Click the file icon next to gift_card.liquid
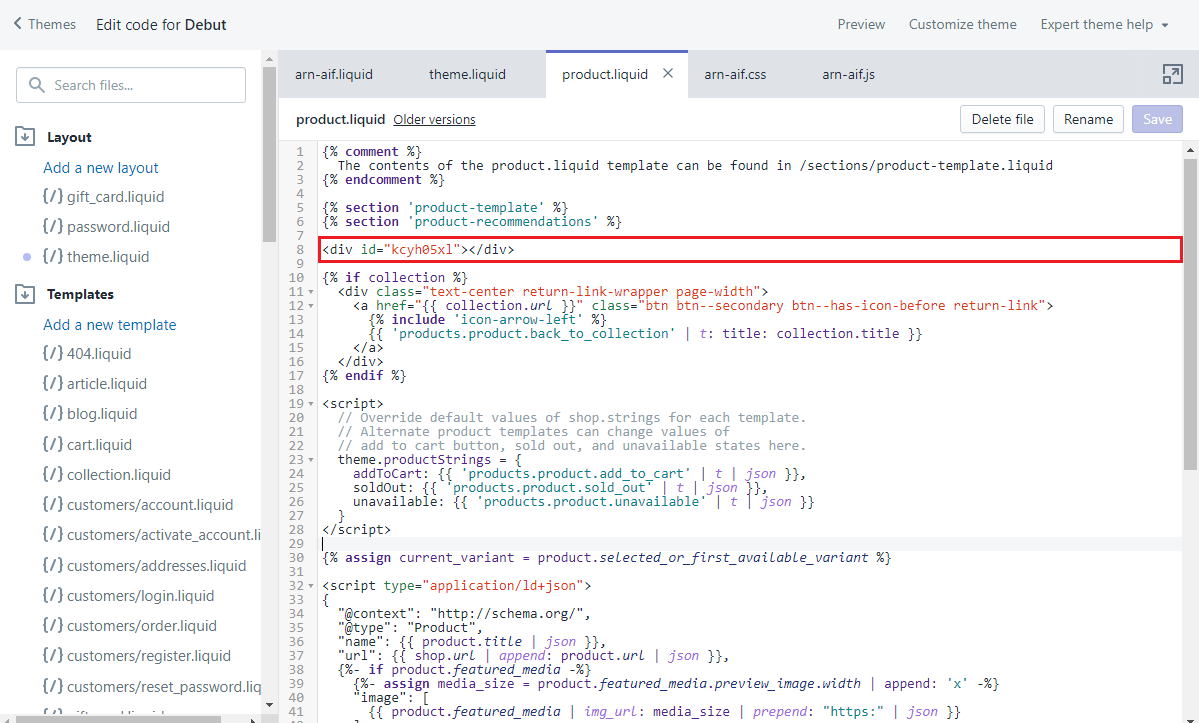Viewport: 1199px width, 723px height. pyautogui.click(x=53, y=196)
